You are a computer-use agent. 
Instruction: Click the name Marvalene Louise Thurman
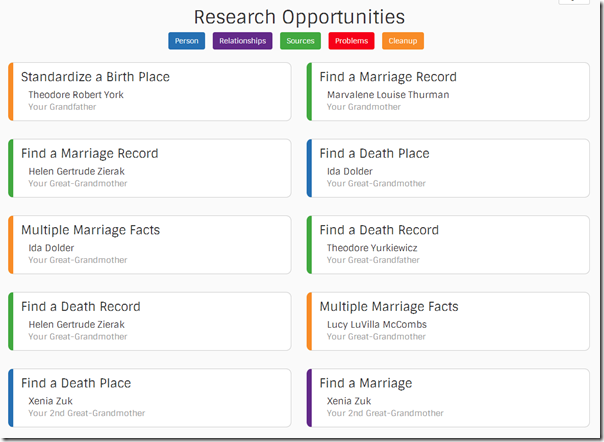tap(388, 95)
